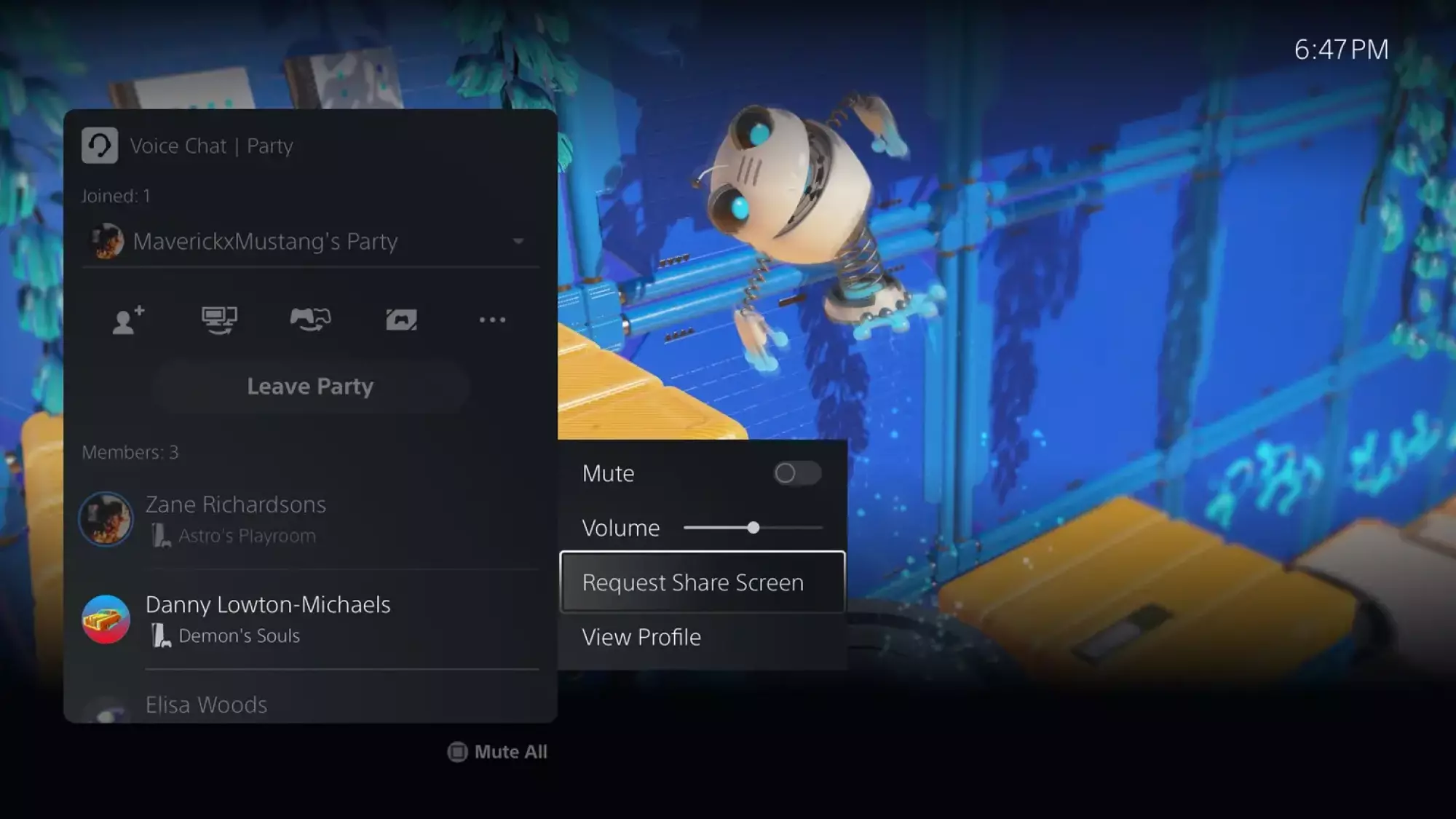The height and width of the screenshot is (819, 1456).
Task: Click Demon's Souls game label under Danny
Action: 239,635
